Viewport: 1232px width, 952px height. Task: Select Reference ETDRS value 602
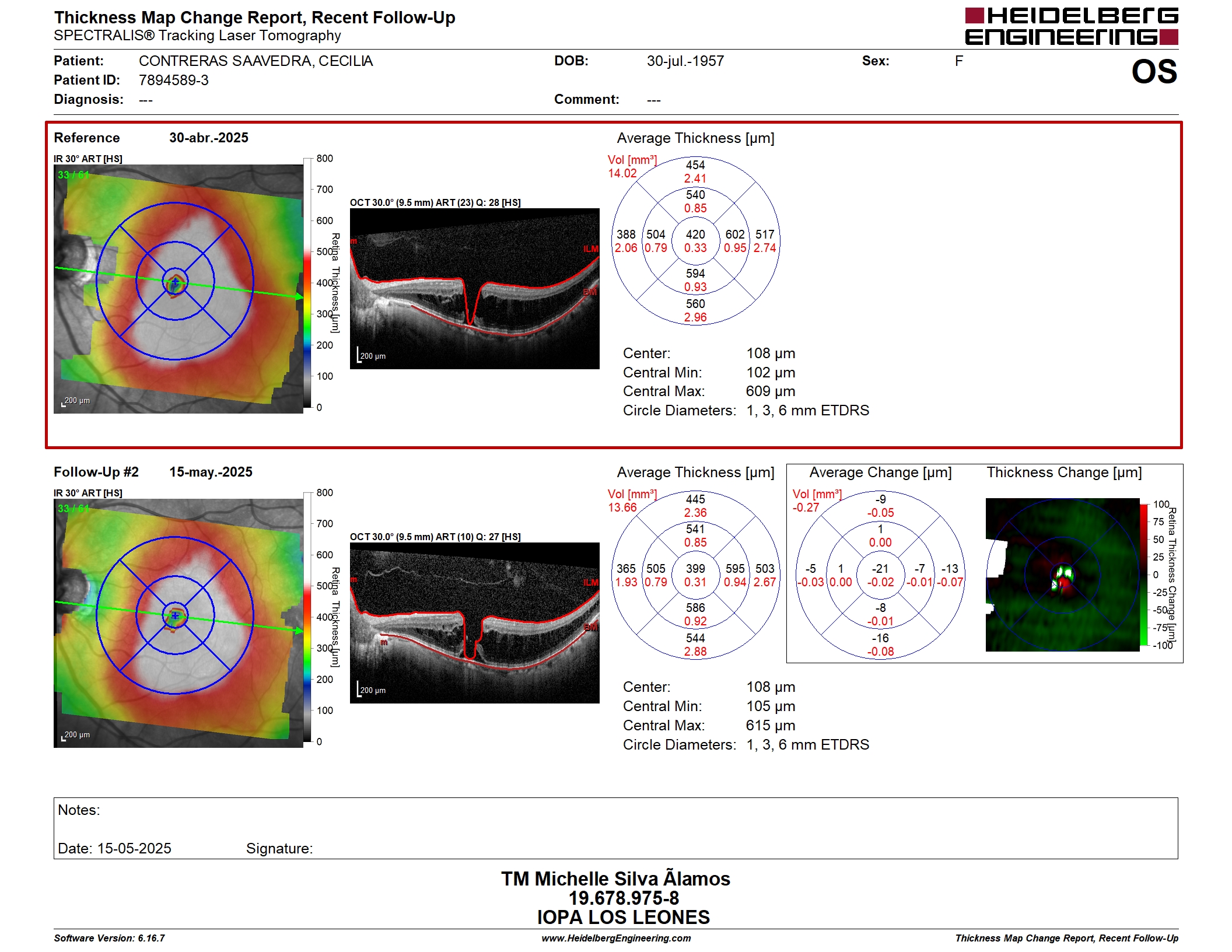[x=735, y=235]
